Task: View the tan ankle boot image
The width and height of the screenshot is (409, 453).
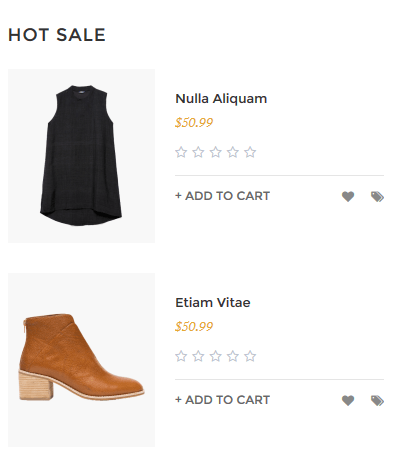Action: coord(81,360)
